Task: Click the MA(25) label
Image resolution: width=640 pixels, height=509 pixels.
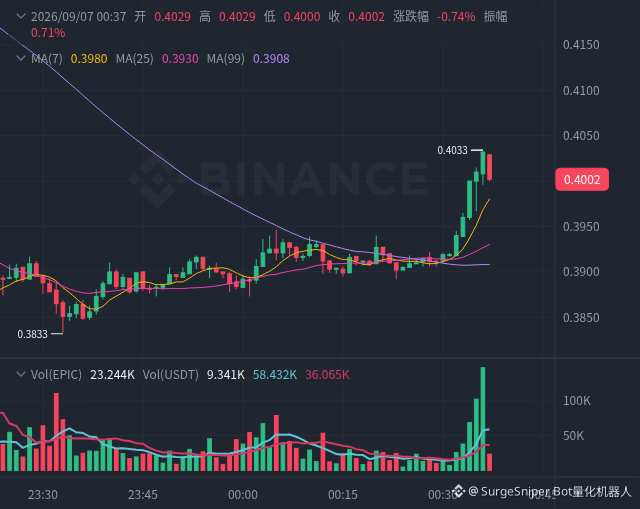Action: pos(134,59)
